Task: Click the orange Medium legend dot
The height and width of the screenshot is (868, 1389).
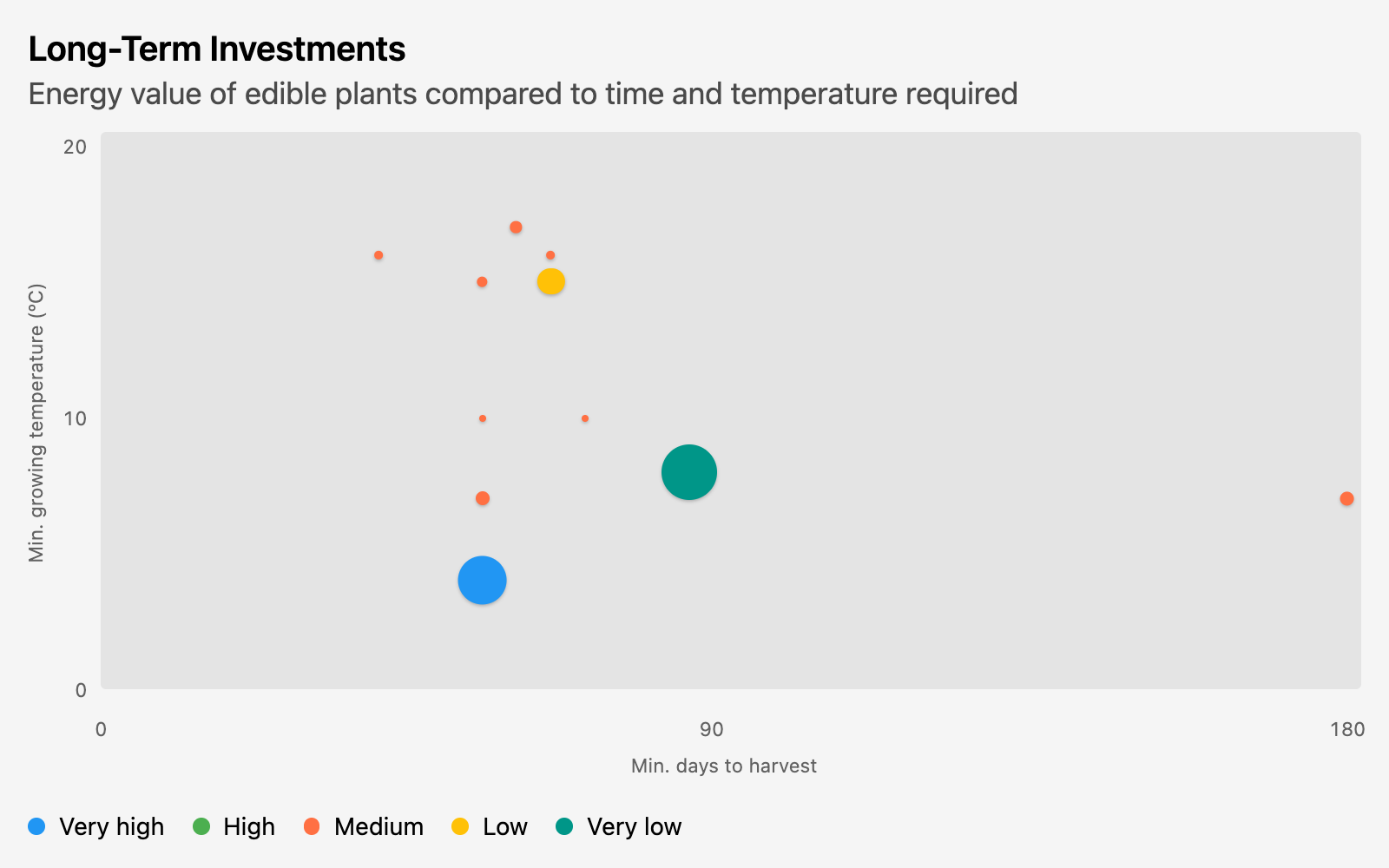Action: pyautogui.click(x=312, y=826)
